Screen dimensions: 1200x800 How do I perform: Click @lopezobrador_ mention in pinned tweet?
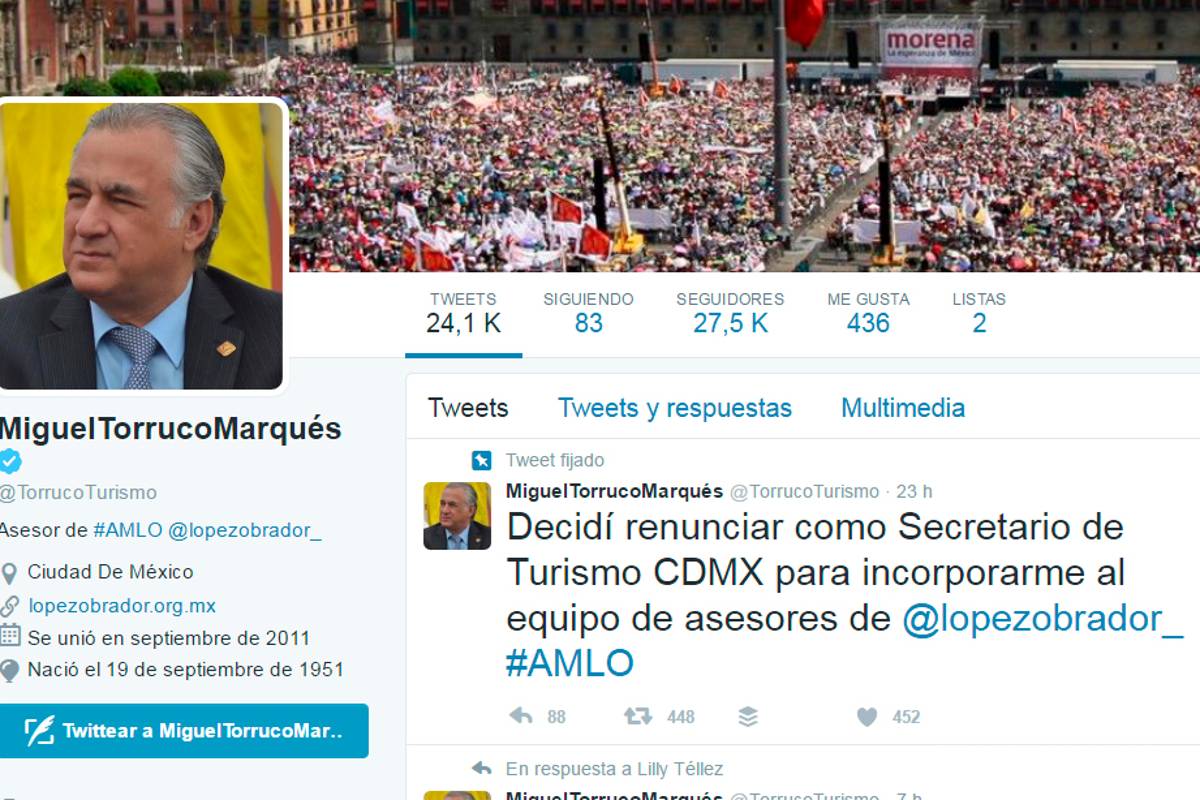[1043, 618]
